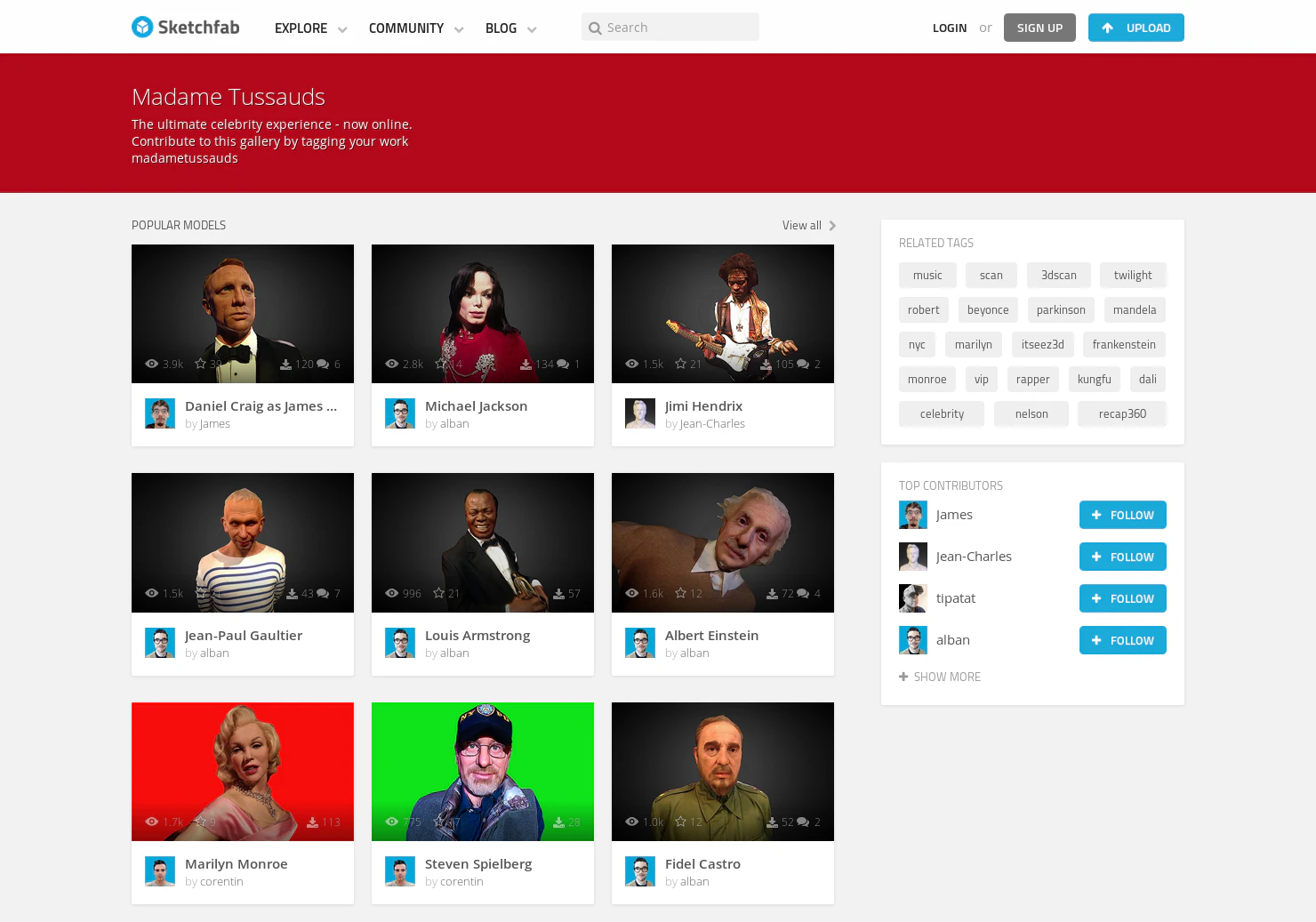Click the download icon on Marilyn Monroe
Screen dimensions: 1316x922
pyautogui.click(x=312, y=822)
